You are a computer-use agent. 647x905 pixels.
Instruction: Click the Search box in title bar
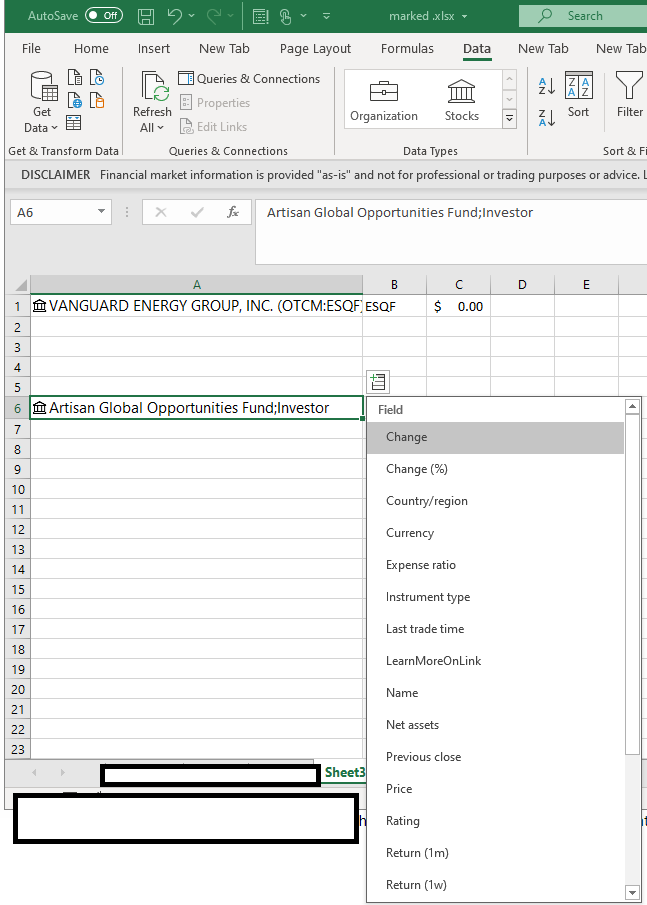[x=583, y=16]
